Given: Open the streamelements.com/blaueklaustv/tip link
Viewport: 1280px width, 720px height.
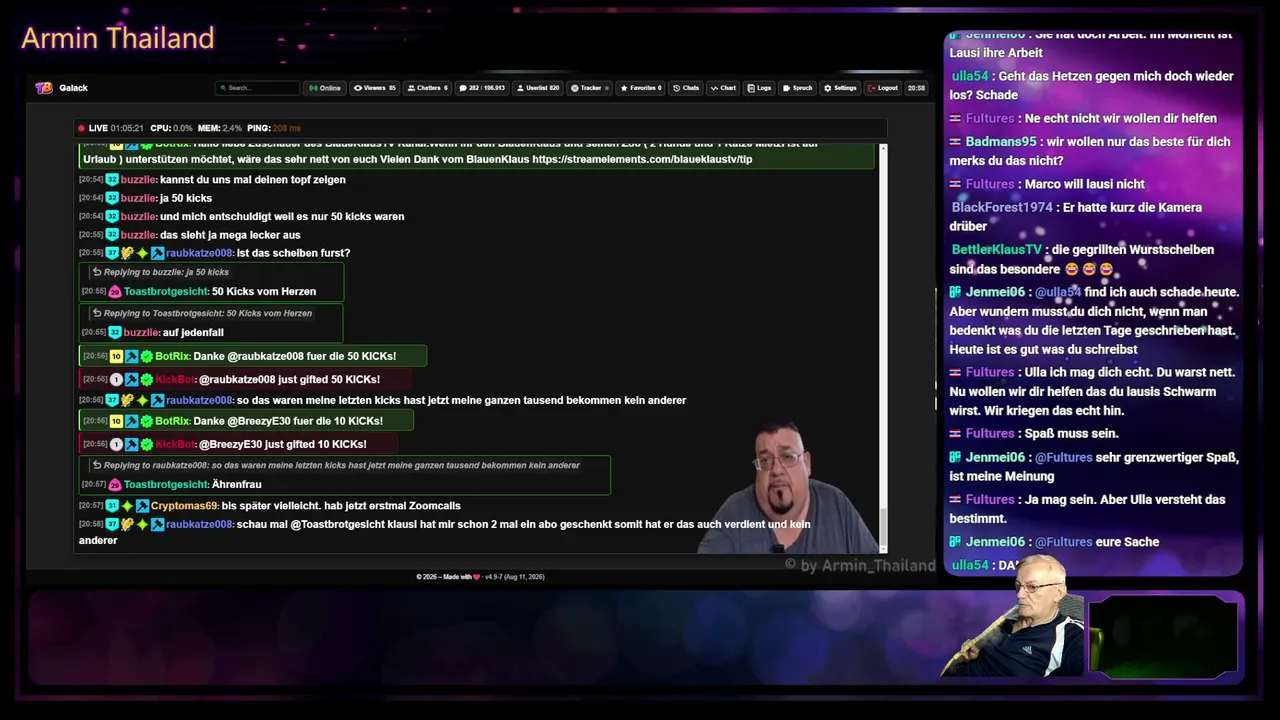Looking at the screenshot, I should tap(642, 159).
